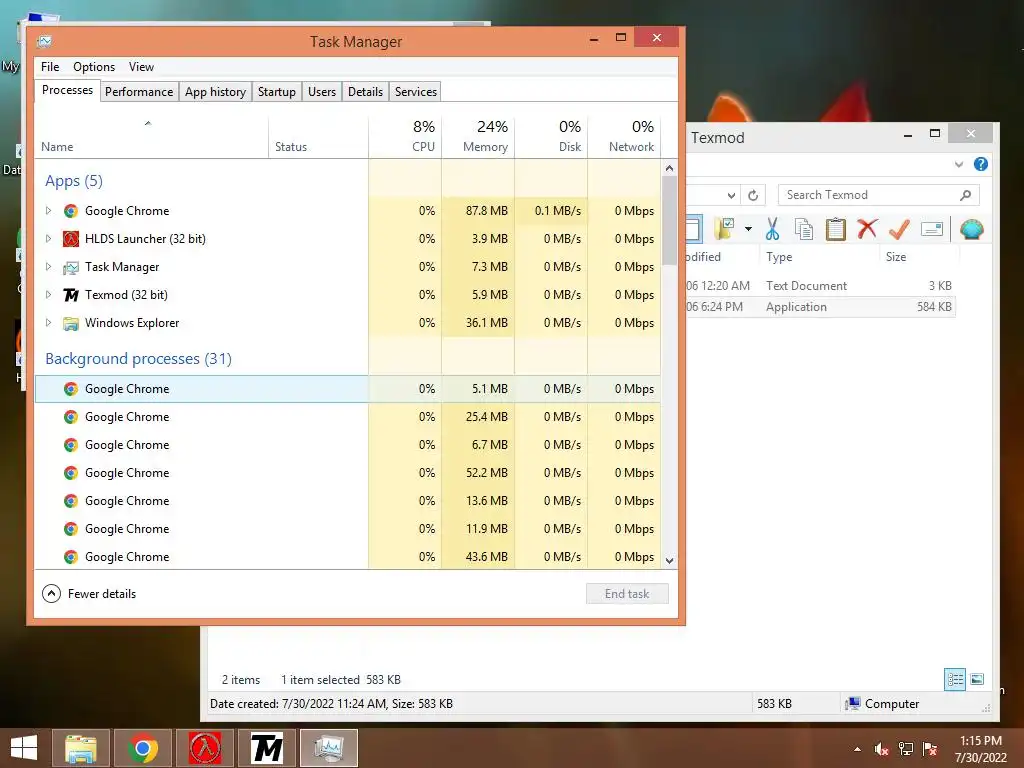Switch to the Performance tab
1024x768 pixels.
139,91
